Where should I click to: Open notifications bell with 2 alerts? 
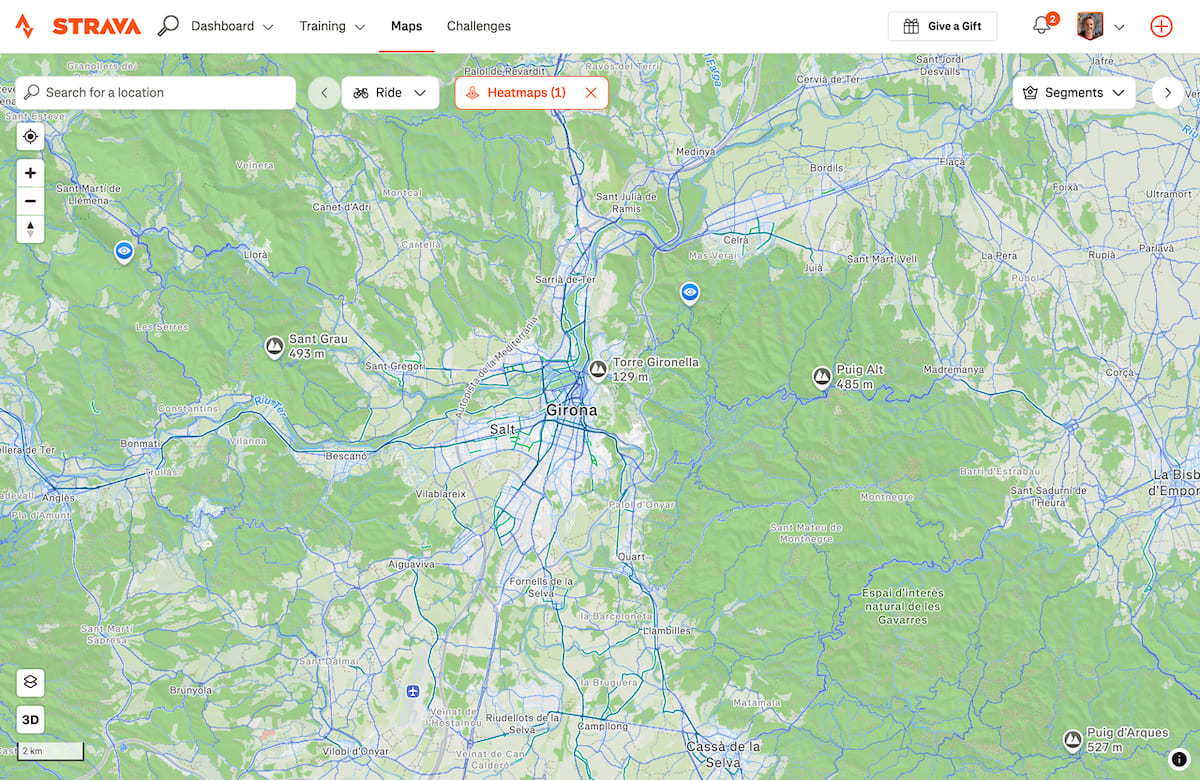pyautogui.click(x=1043, y=25)
